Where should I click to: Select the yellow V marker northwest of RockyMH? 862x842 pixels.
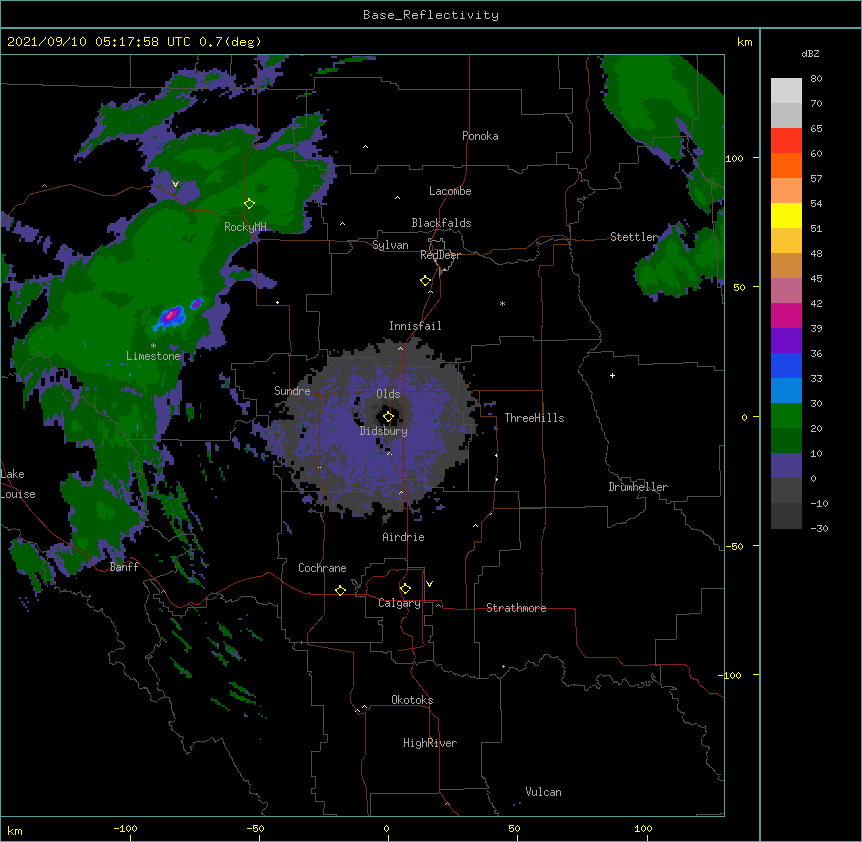[x=175, y=184]
